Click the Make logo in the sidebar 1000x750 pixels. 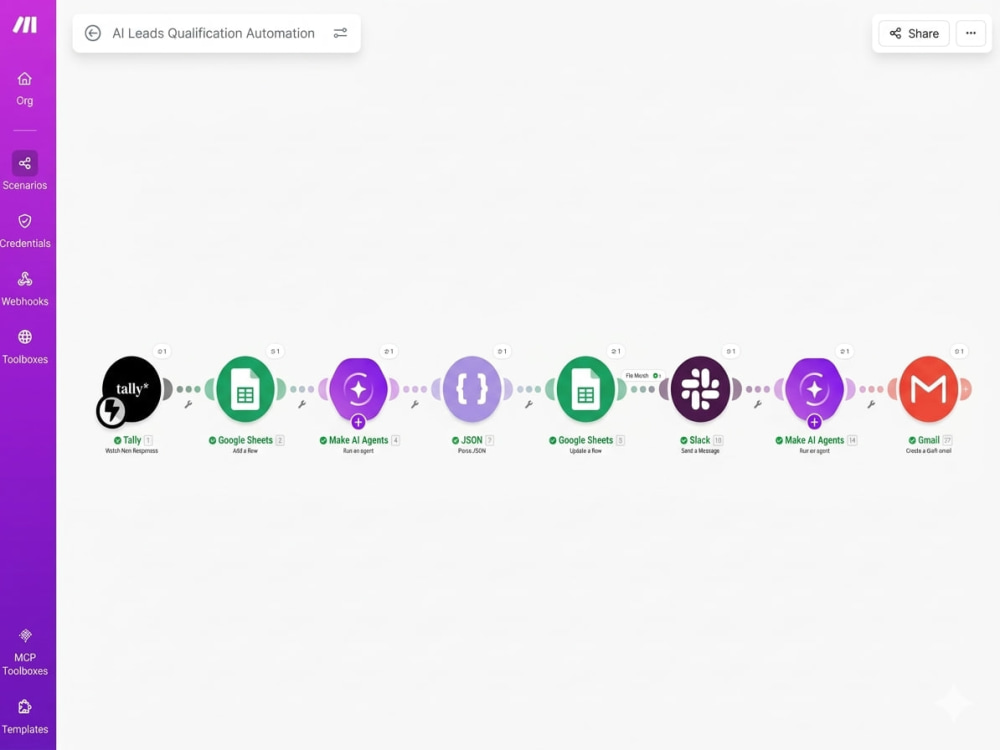pyautogui.click(x=25, y=25)
